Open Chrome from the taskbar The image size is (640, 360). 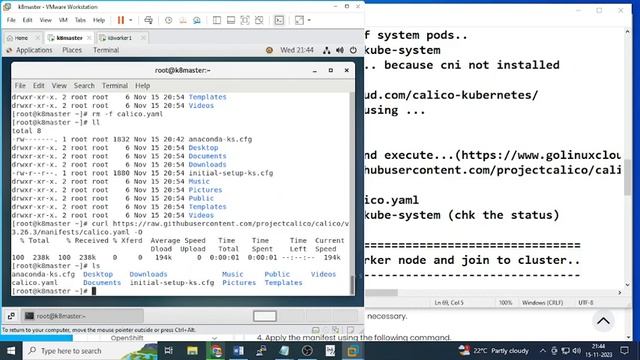click(216, 351)
